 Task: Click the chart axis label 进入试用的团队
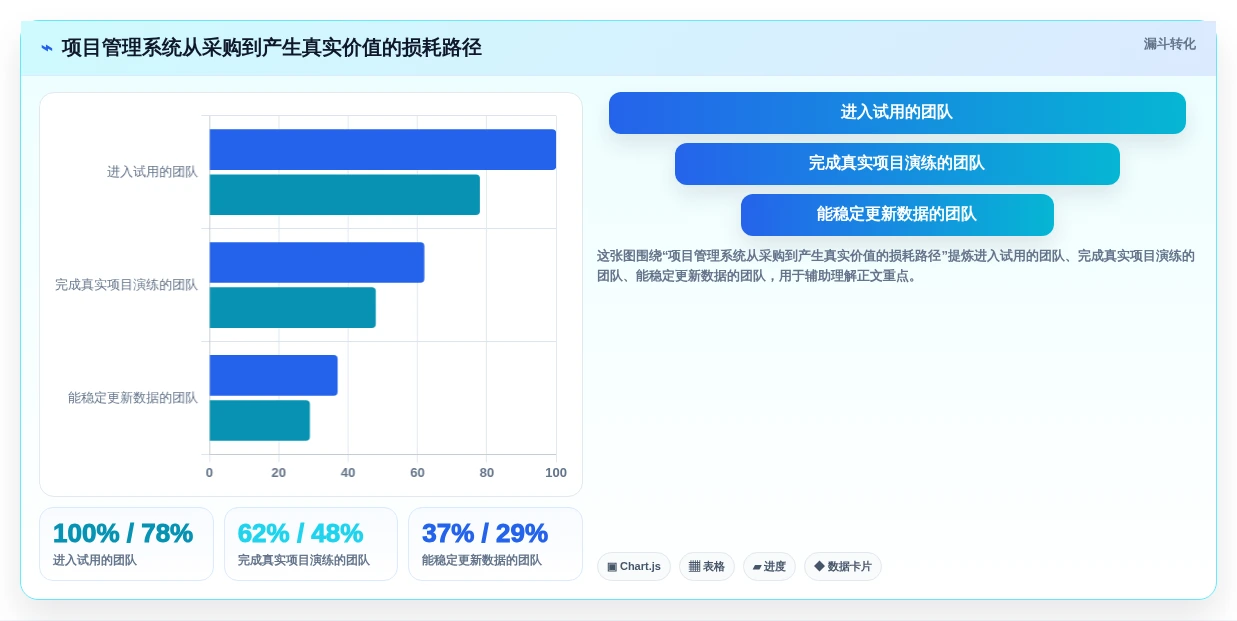tap(152, 172)
